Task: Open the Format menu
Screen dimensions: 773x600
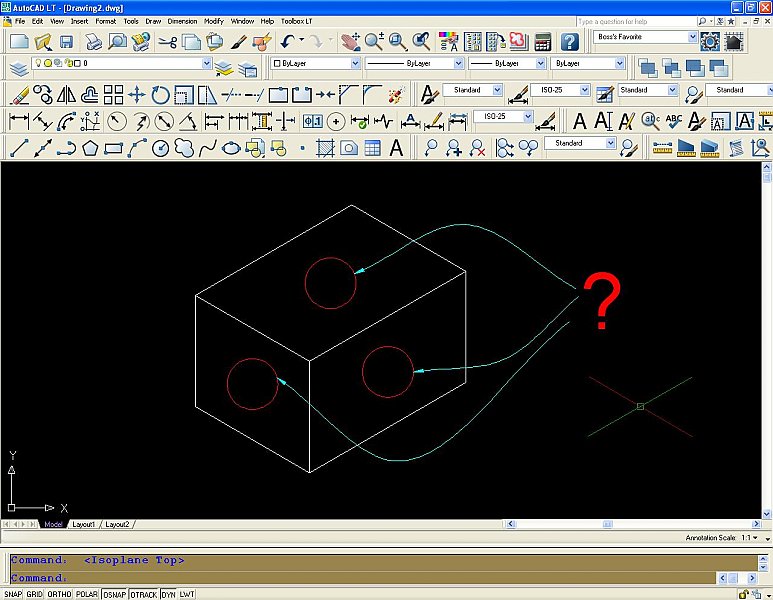Action: 105,21
